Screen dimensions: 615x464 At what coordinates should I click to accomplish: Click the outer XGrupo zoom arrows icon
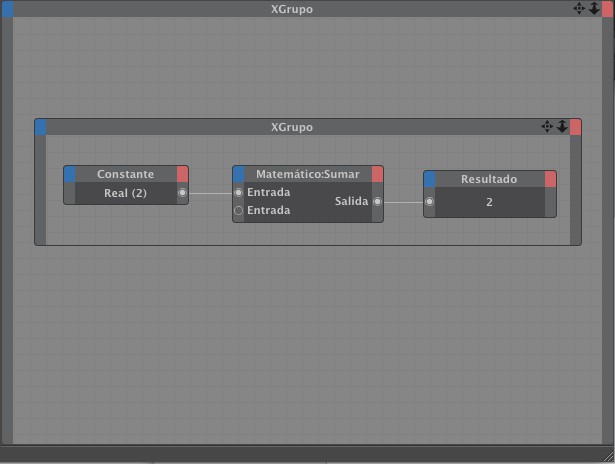tap(594, 8)
